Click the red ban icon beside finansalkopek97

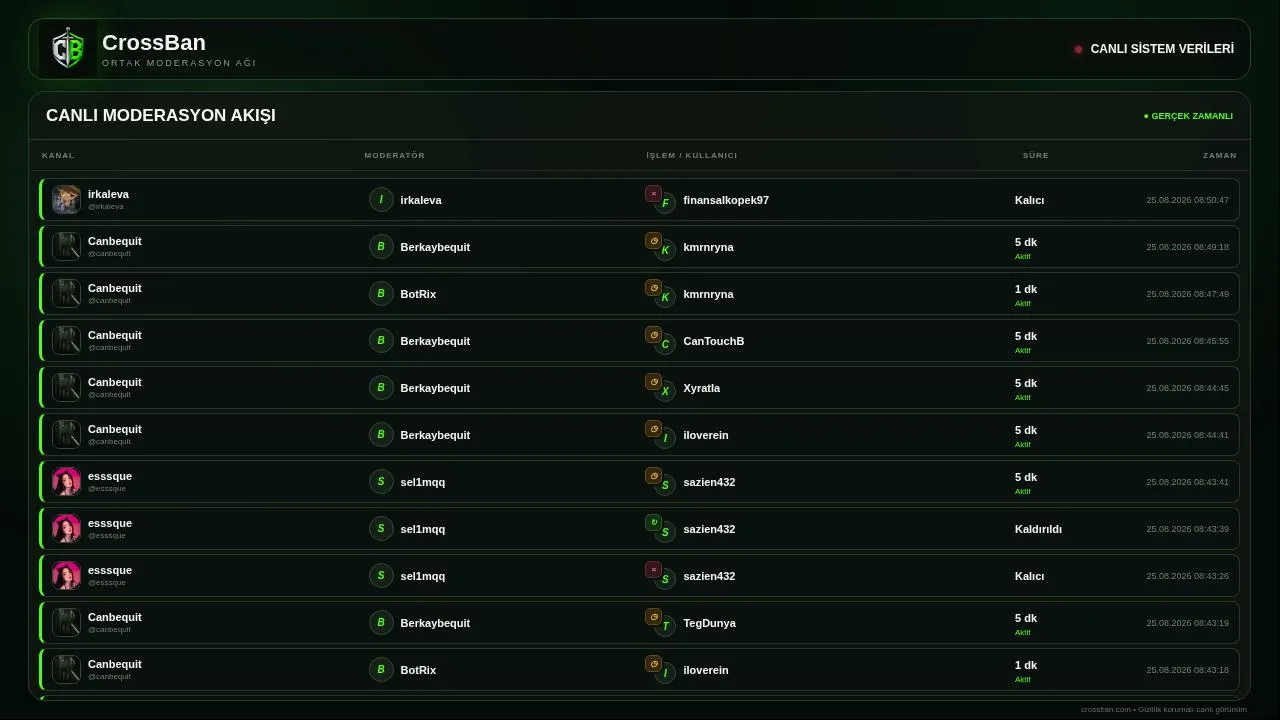coord(654,194)
